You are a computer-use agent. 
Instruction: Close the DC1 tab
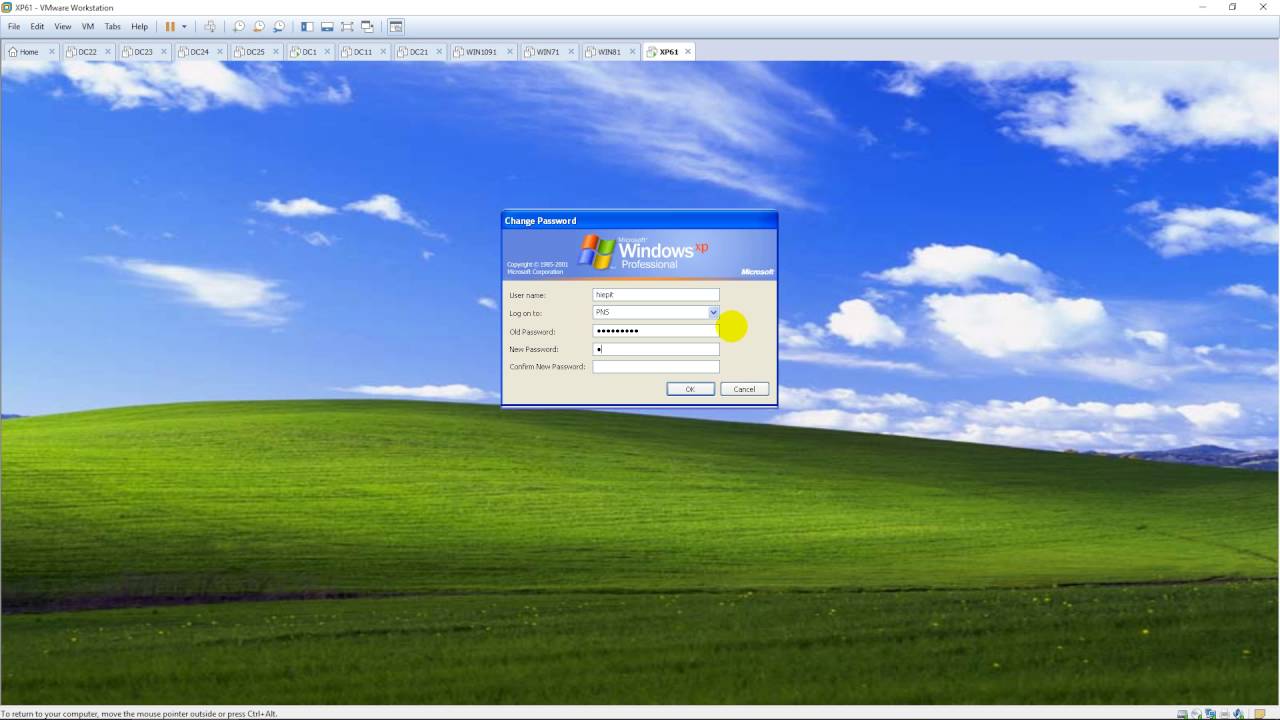tap(327, 52)
